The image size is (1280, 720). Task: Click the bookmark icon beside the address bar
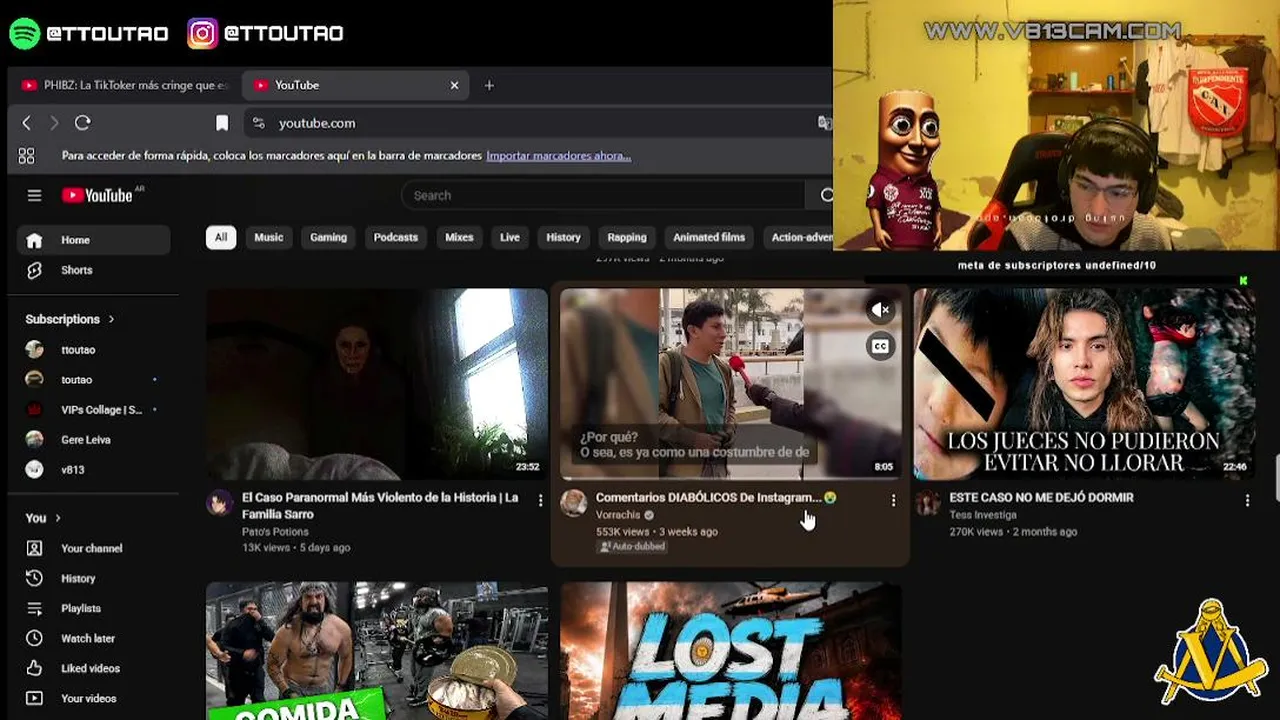pyautogui.click(x=222, y=123)
